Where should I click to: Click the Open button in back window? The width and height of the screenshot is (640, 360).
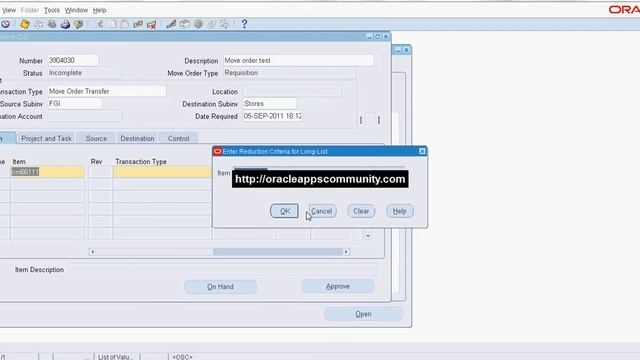coord(363,314)
